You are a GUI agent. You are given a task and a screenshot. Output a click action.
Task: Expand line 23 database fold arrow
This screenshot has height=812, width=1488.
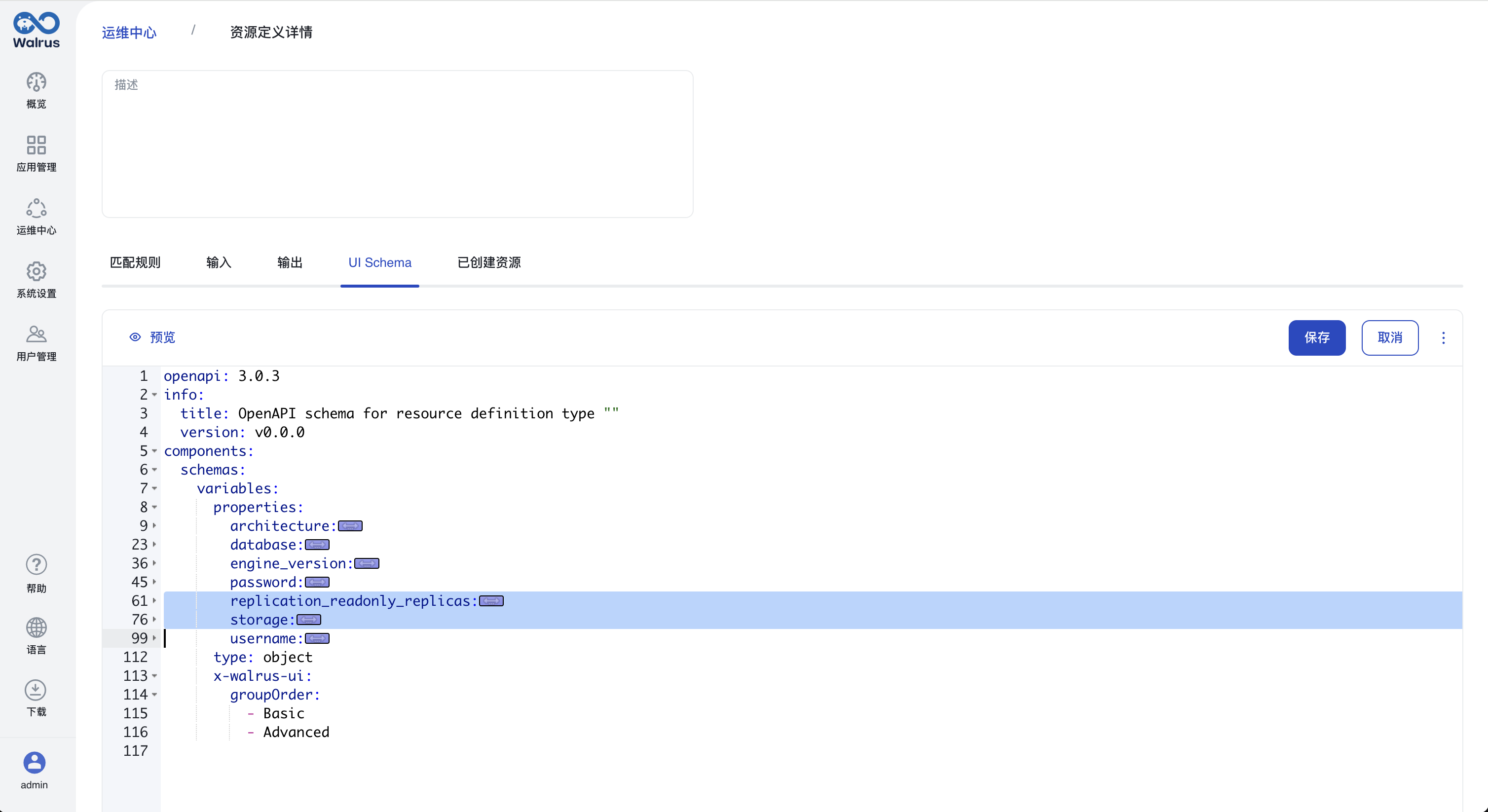pyautogui.click(x=154, y=545)
